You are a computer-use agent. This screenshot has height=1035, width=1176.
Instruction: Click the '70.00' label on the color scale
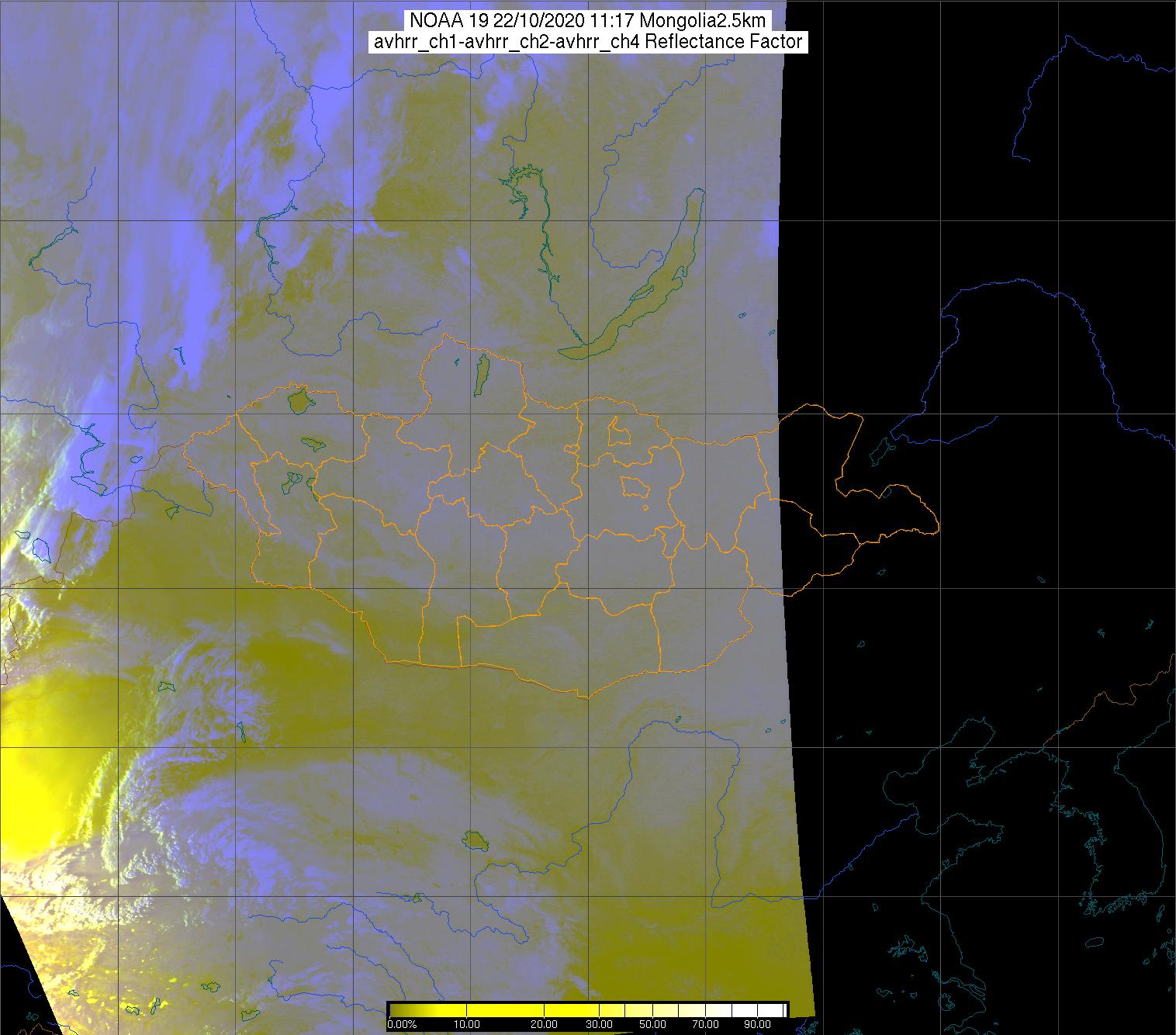(705, 1024)
